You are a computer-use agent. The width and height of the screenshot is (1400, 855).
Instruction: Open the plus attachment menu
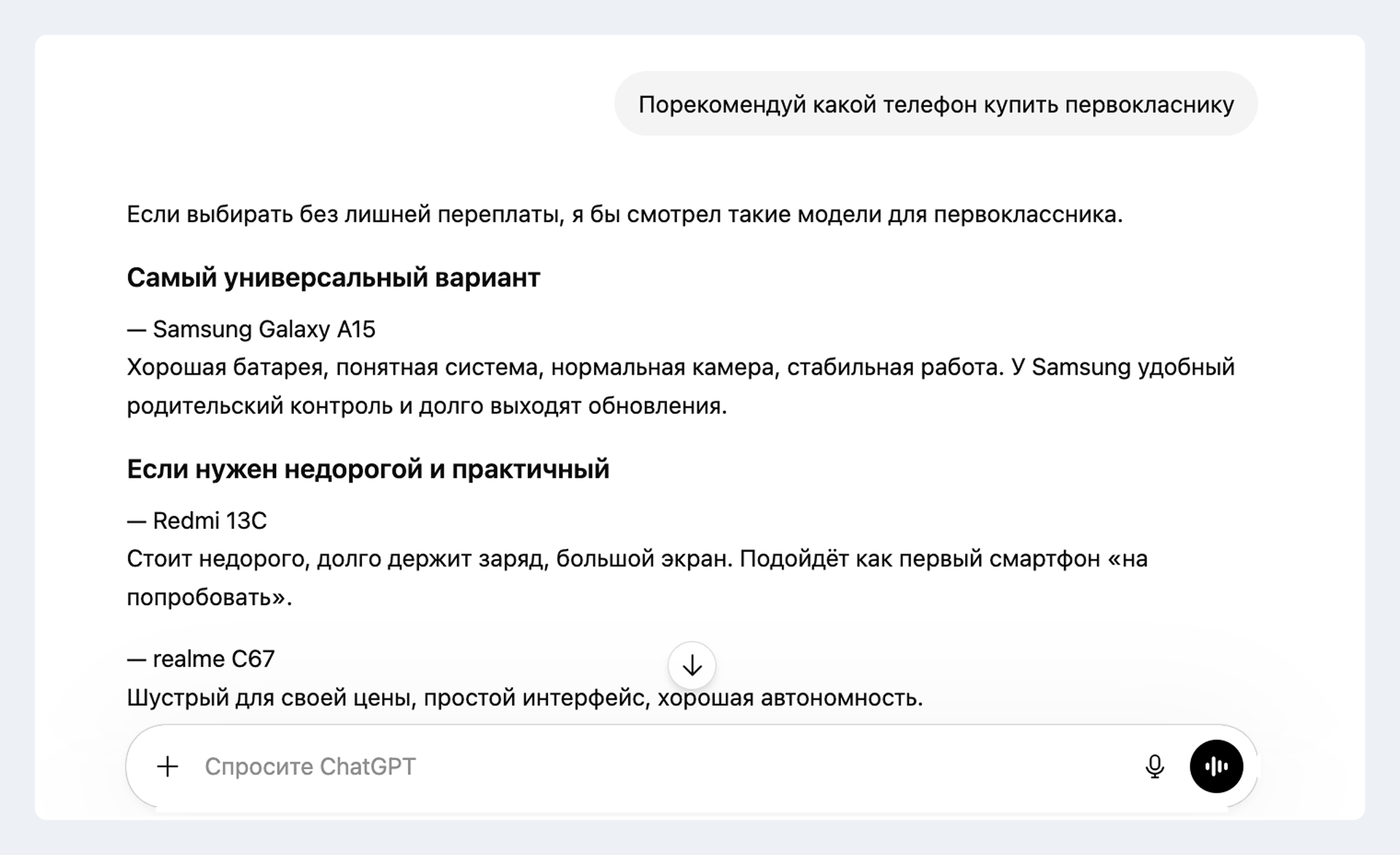tap(167, 766)
